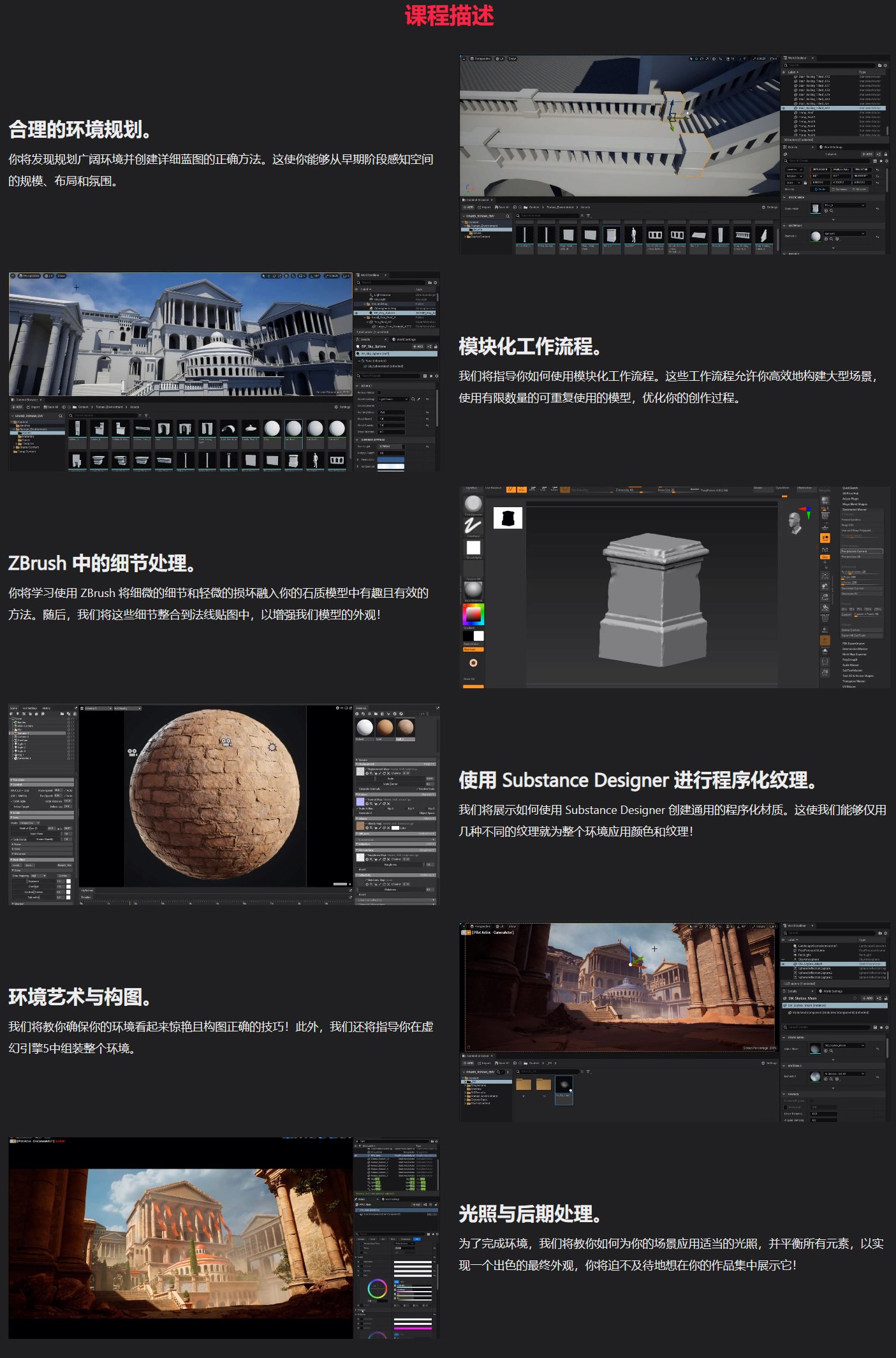This screenshot has height=1358, width=896.
Task: Toggle Freeze borders in ZBrush Decimation Master
Action: click(862, 520)
